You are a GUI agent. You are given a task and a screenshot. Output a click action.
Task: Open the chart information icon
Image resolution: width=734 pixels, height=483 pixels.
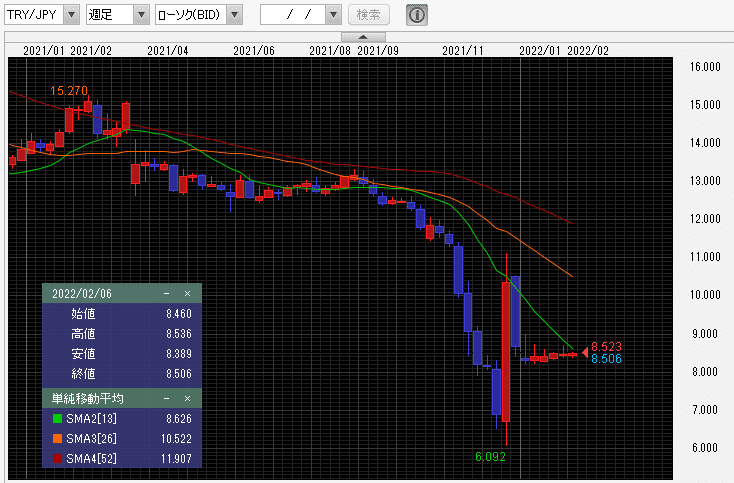pos(417,15)
